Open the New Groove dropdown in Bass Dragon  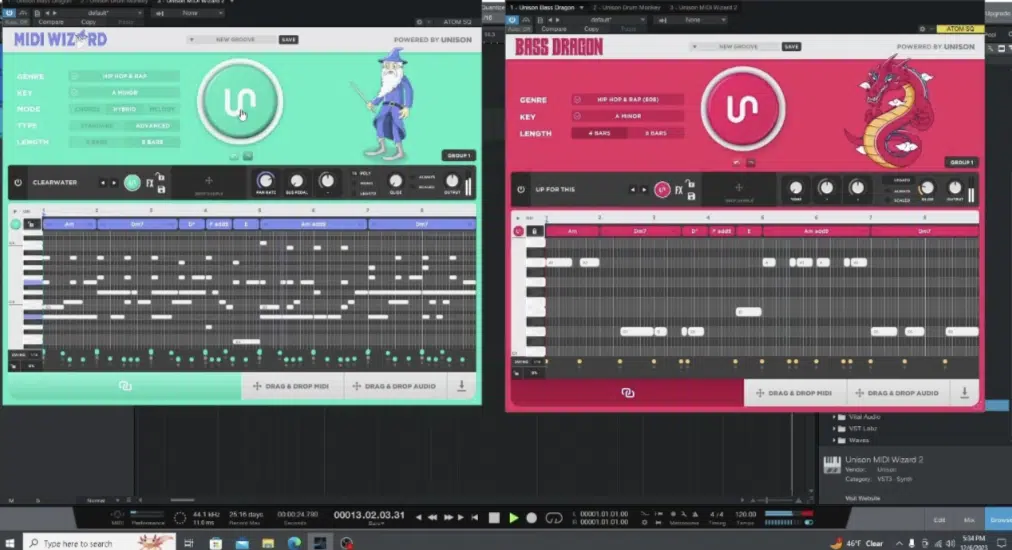point(734,46)
